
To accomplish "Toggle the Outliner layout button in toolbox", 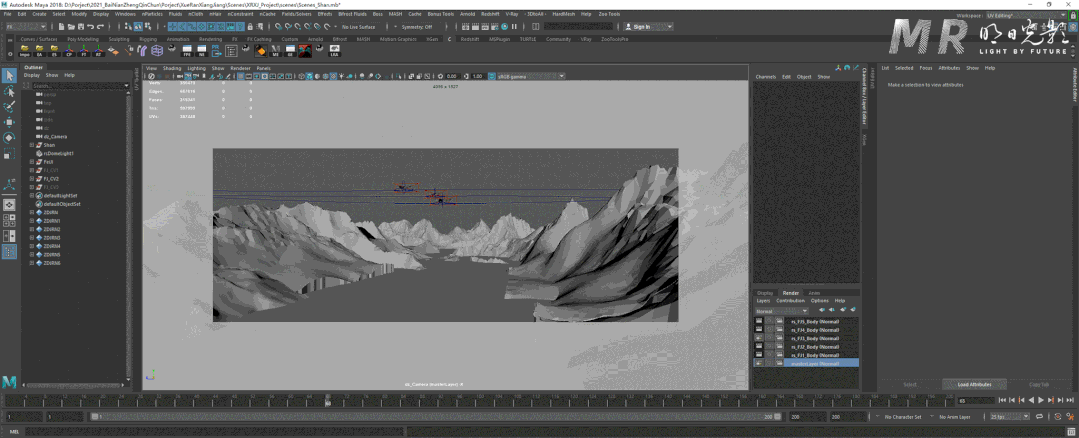I will [10, 252].
